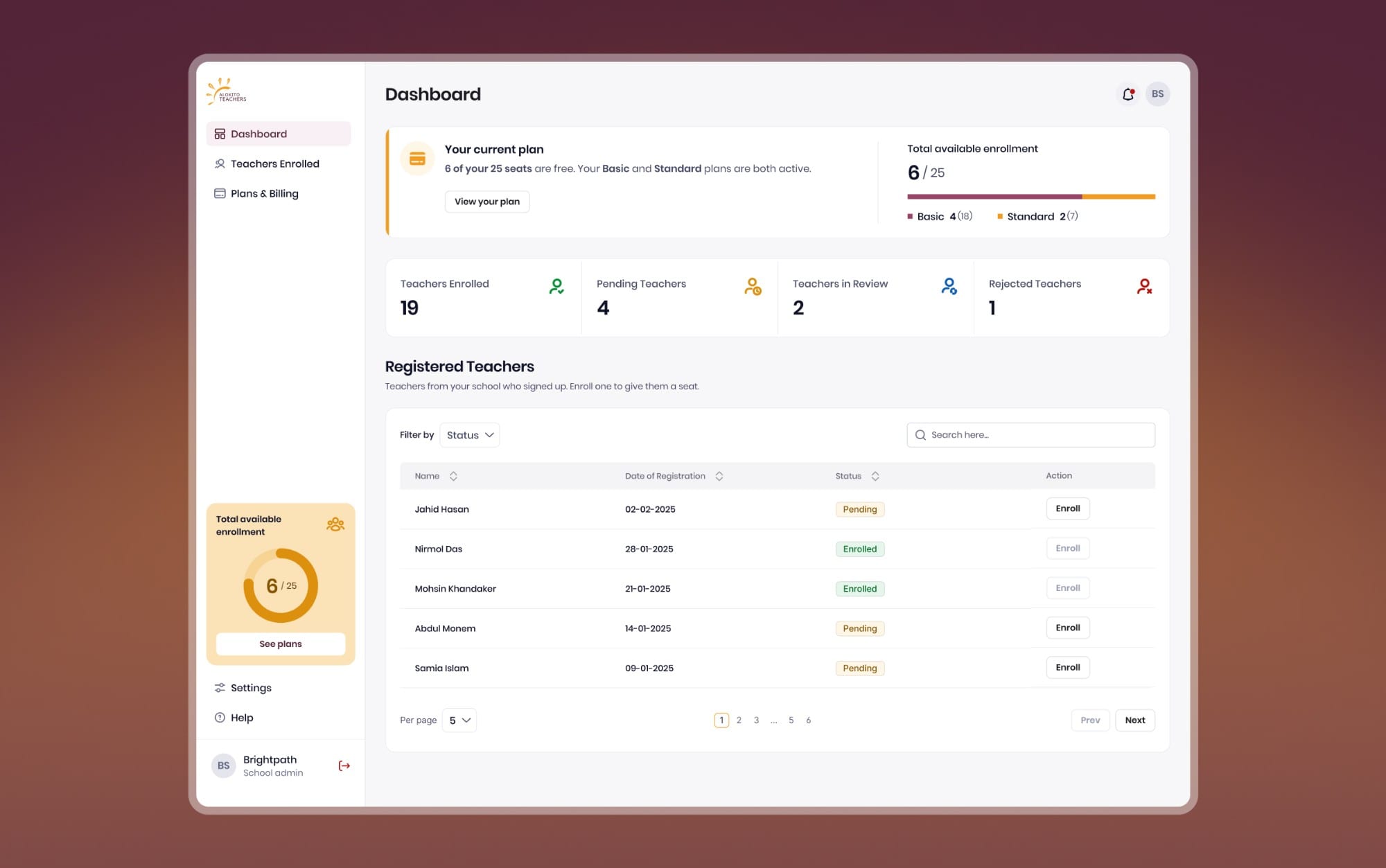
Task: Click the Brightpath School admin label
Action: coord(273,765)
